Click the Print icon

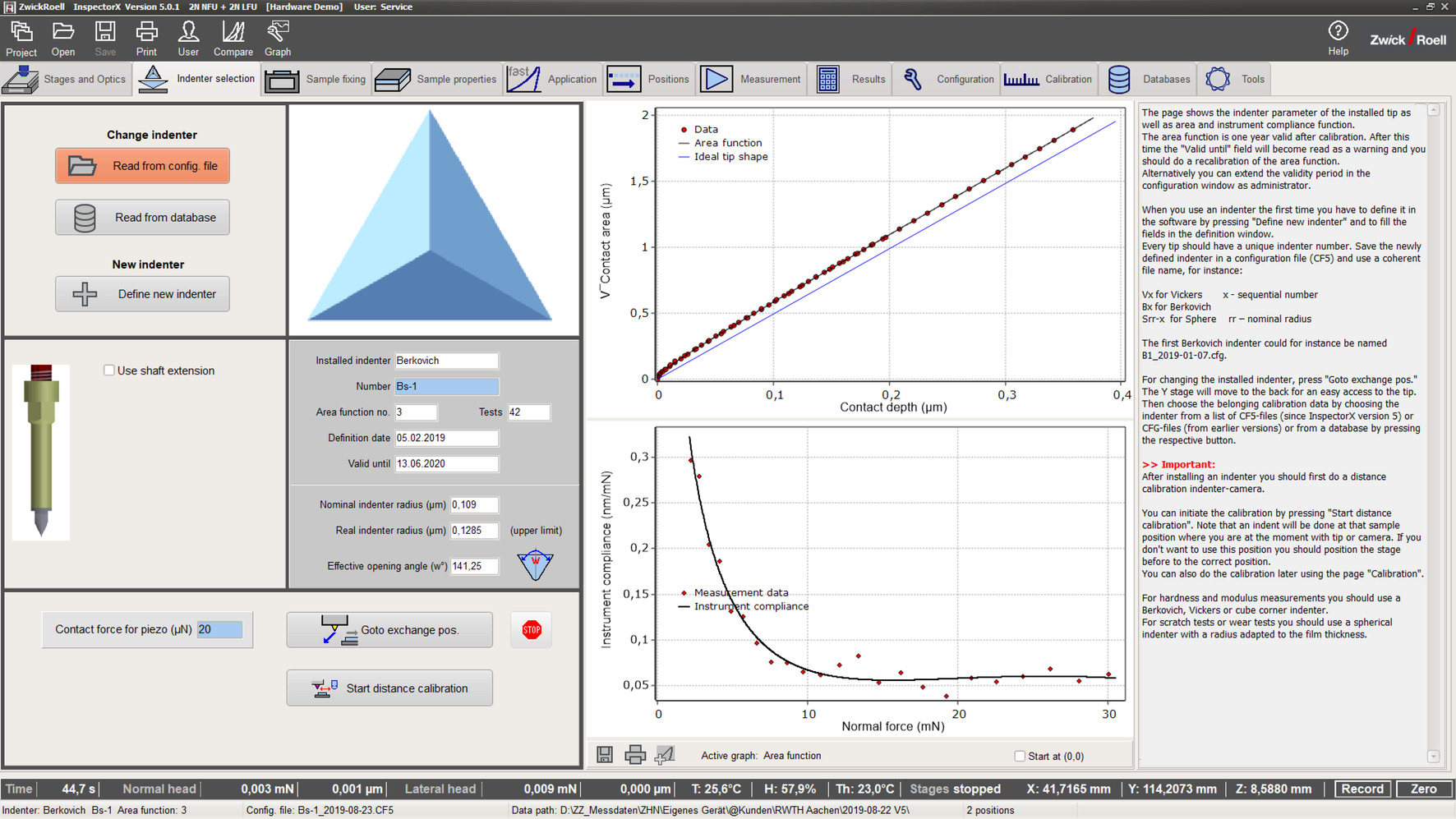click(x=146, y=39)
